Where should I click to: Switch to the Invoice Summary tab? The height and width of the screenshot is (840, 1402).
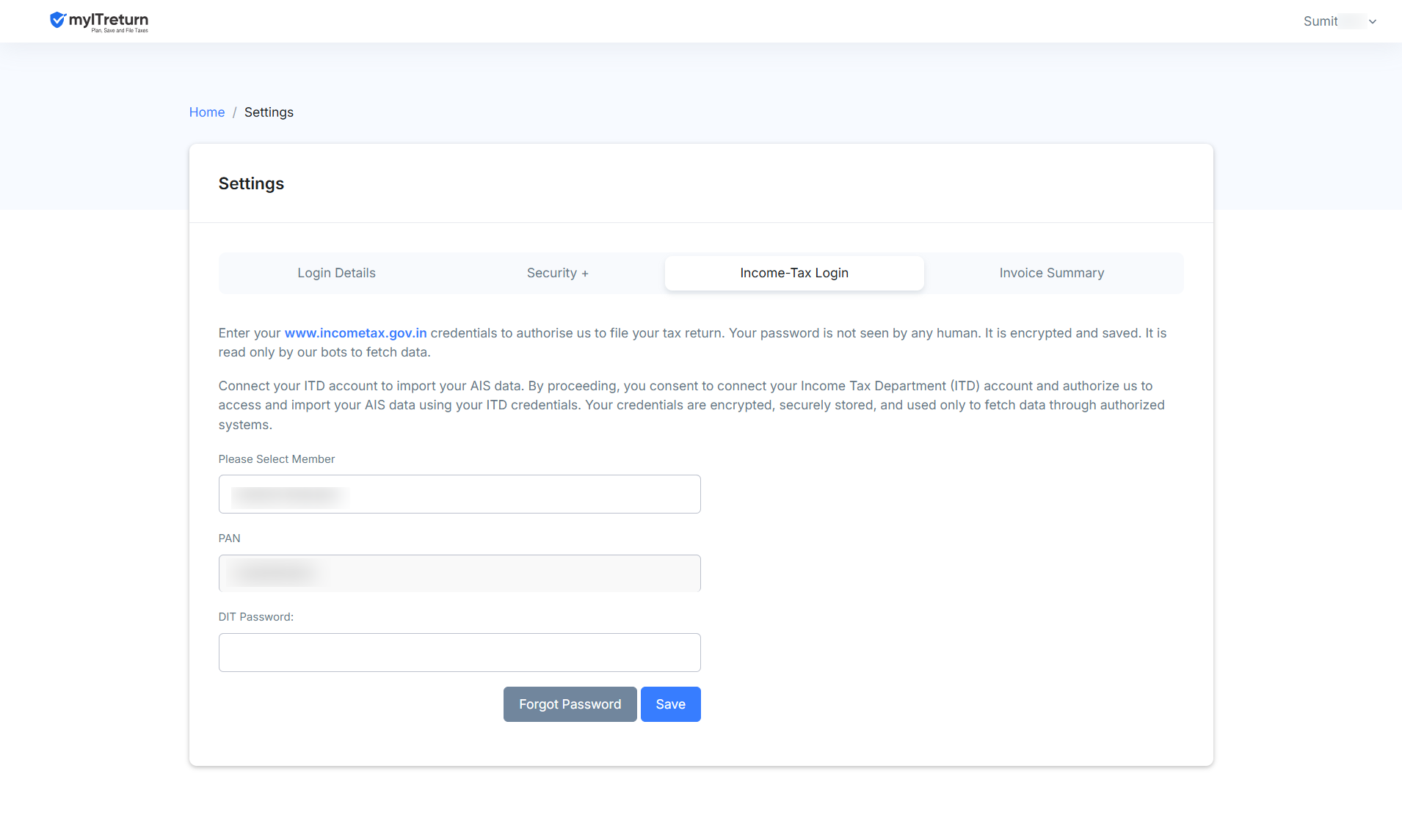pyautogui.click(x=1052, y=273)
